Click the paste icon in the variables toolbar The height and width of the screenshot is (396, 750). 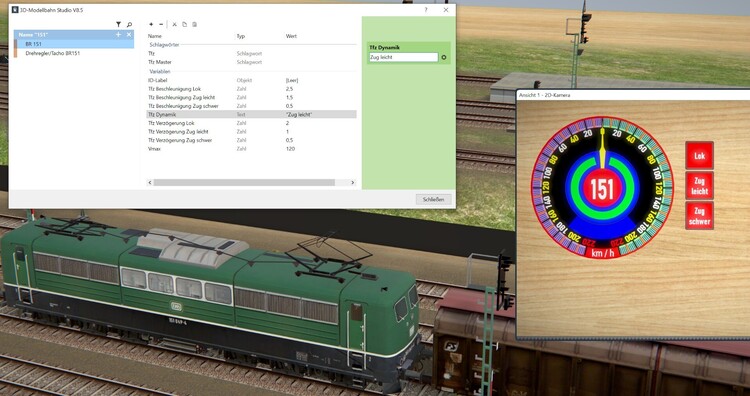(195, 24)
